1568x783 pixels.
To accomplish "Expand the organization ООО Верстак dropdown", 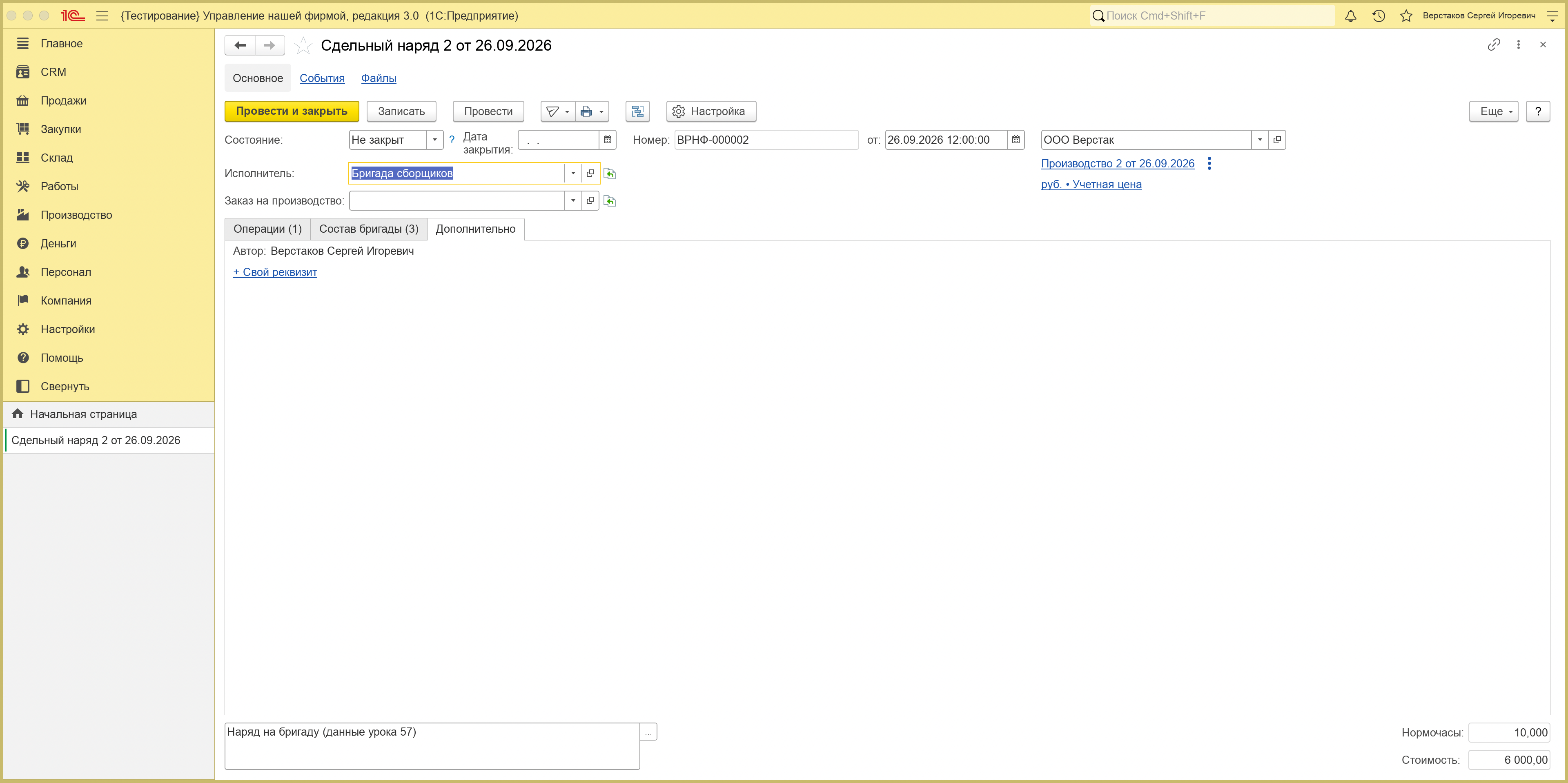I will tap(1260, 140).
